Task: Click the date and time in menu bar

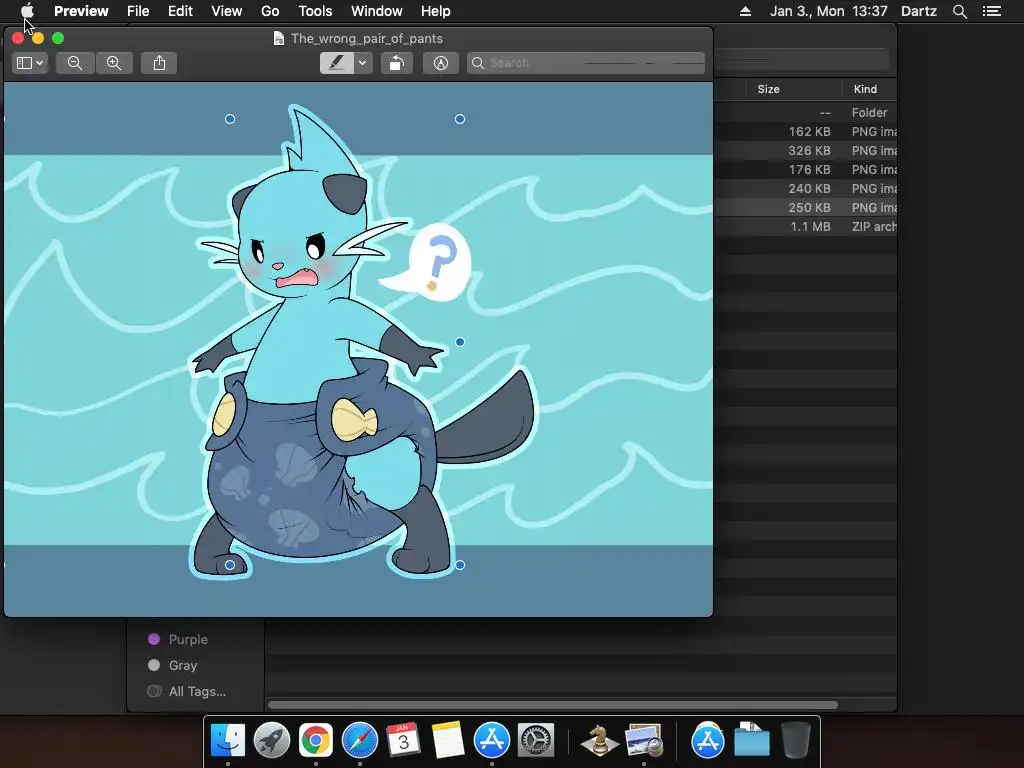Action: point(829,11)
